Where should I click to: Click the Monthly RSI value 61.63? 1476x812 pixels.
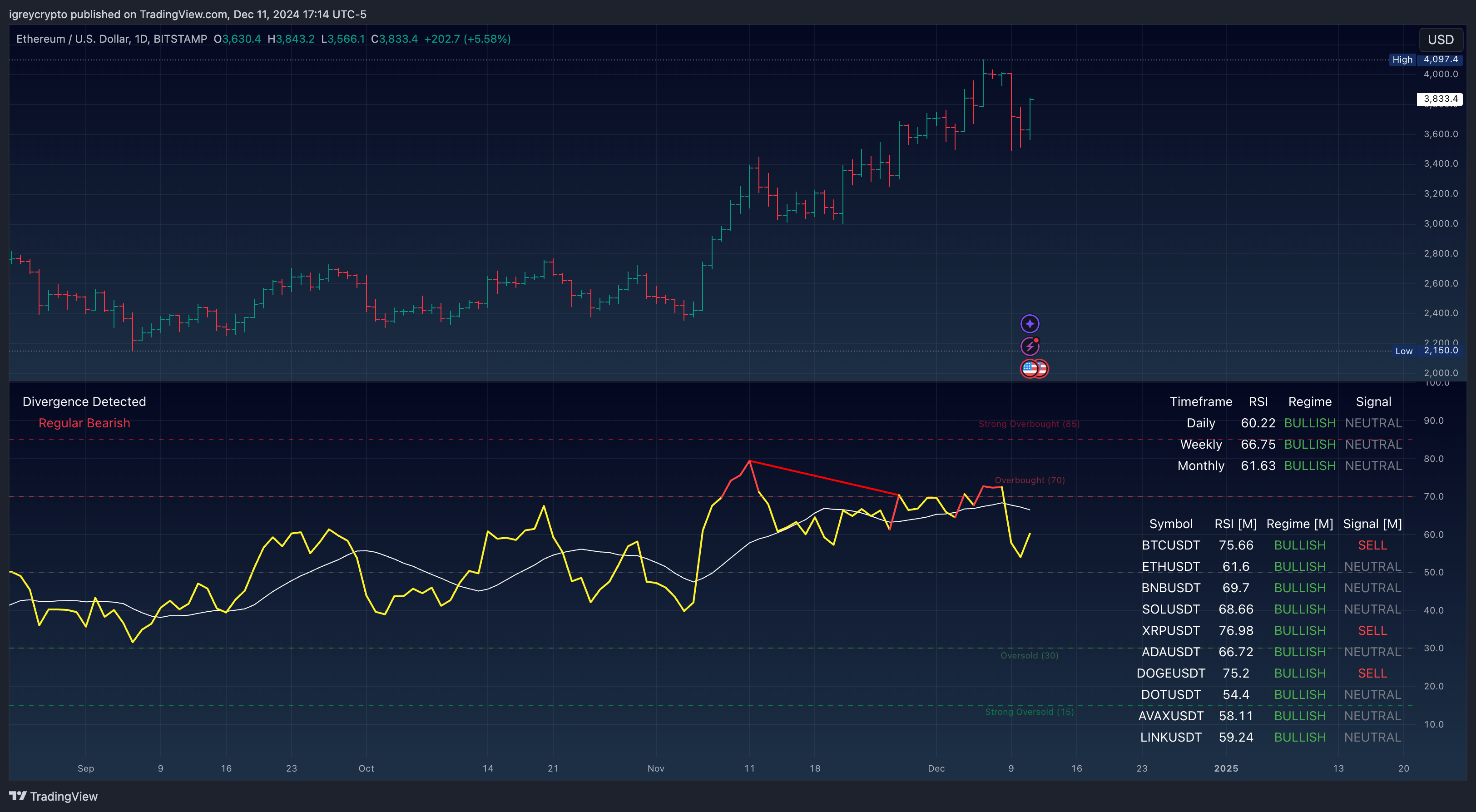(1258, 465)
